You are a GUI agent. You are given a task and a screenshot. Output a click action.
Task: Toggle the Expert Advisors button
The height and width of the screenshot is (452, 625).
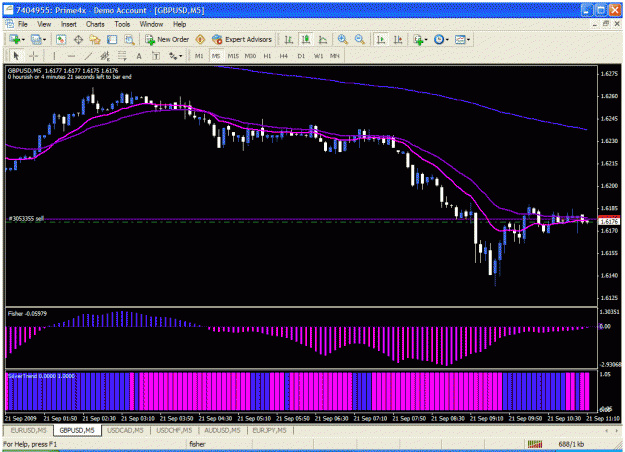[x=242, y=39]
